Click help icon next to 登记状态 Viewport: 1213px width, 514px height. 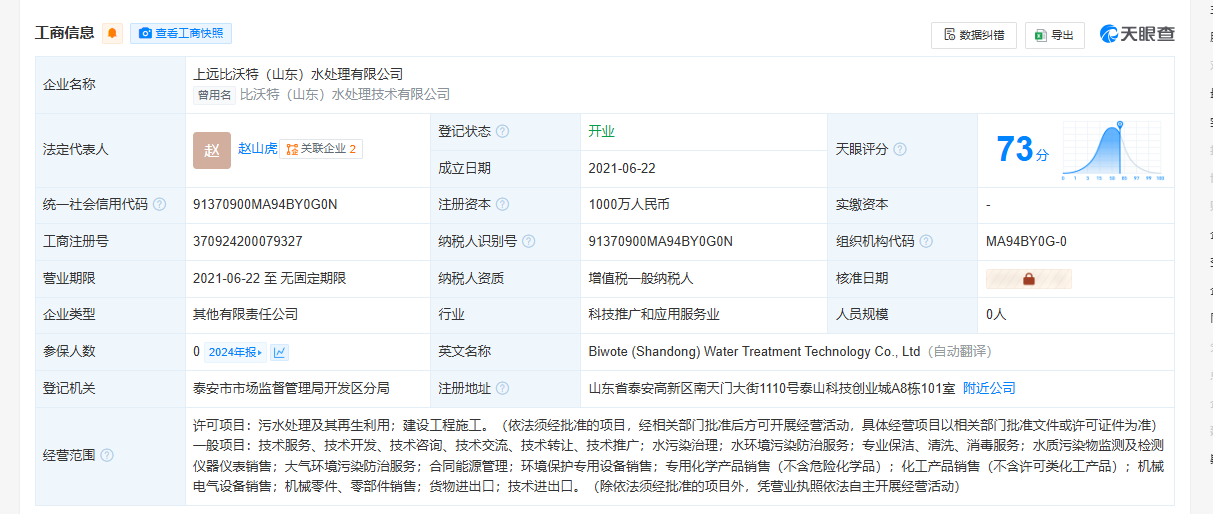503,131
